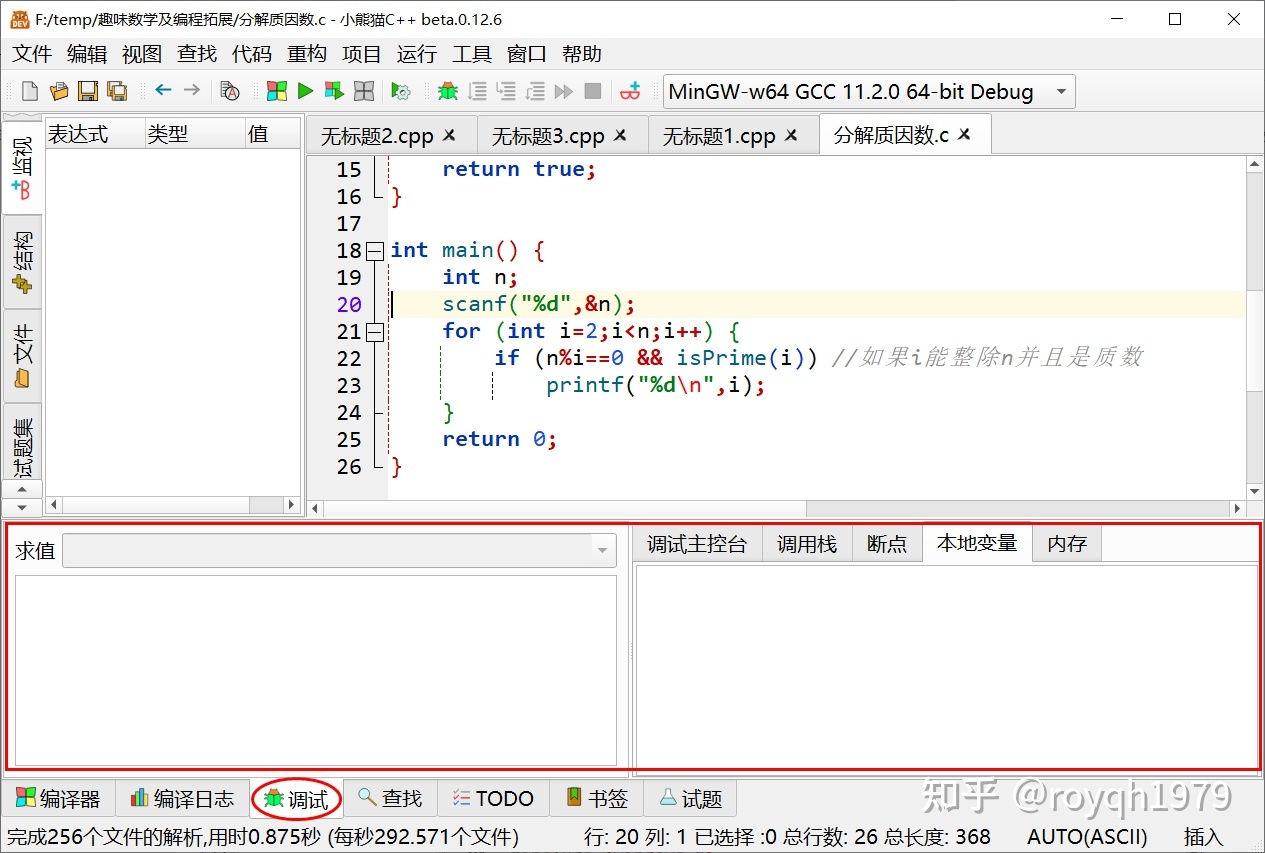
Task: Open the 编译日志 bottom panel tab
Action: pos(182,799)
